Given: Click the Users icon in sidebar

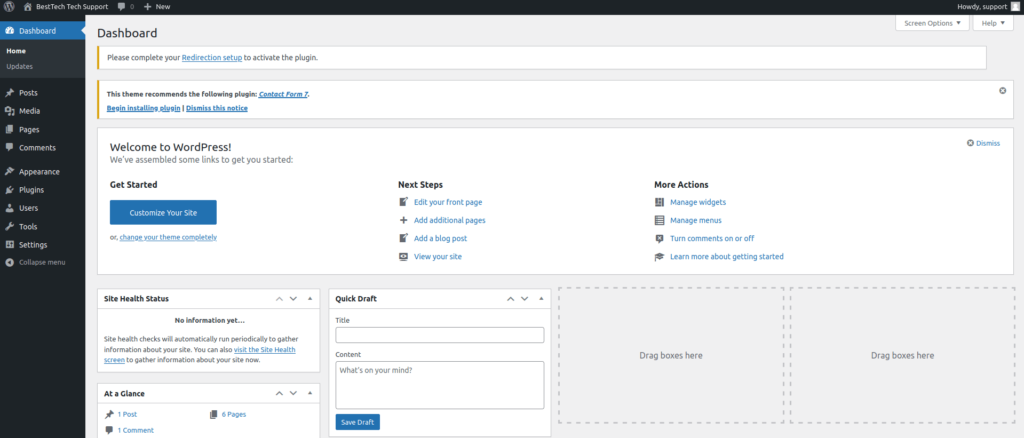Looking at the screenshot, I should 10,208.
